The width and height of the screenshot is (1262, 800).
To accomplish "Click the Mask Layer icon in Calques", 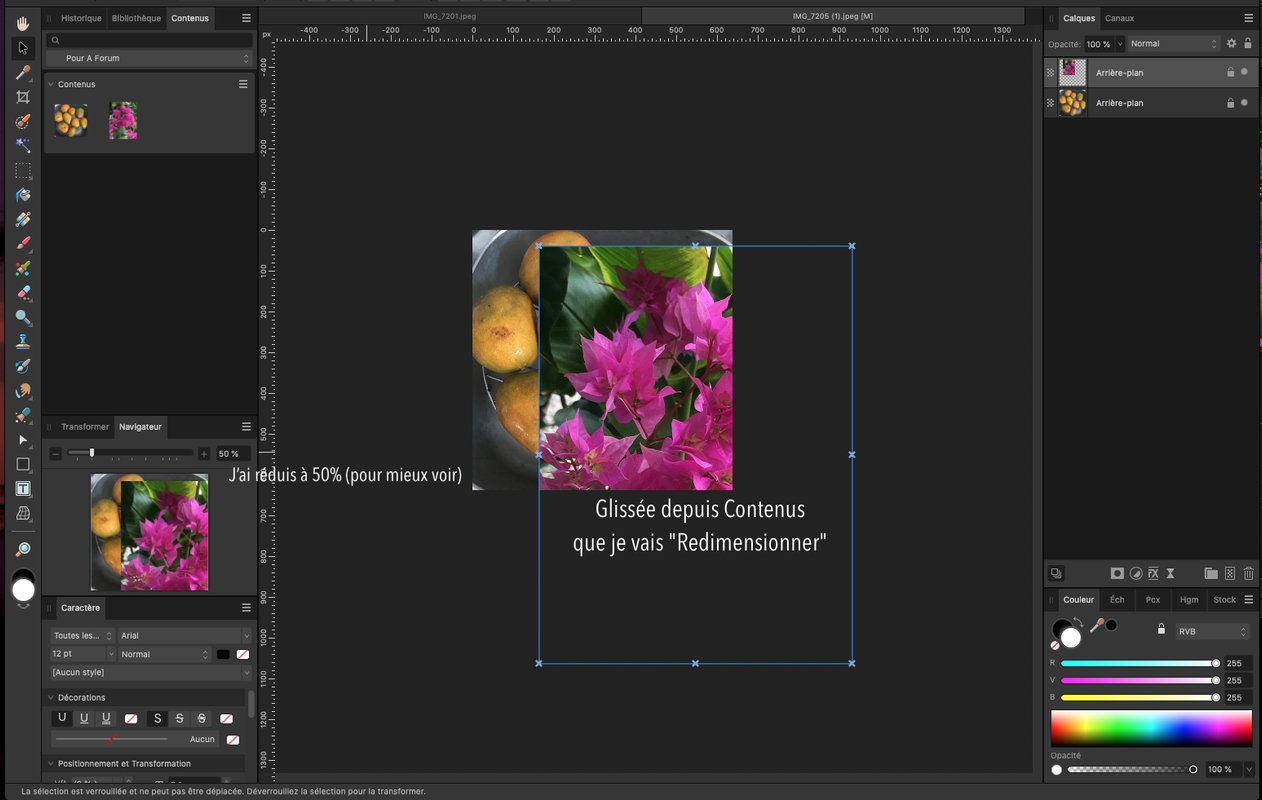I will click(x=1117, y=573).
